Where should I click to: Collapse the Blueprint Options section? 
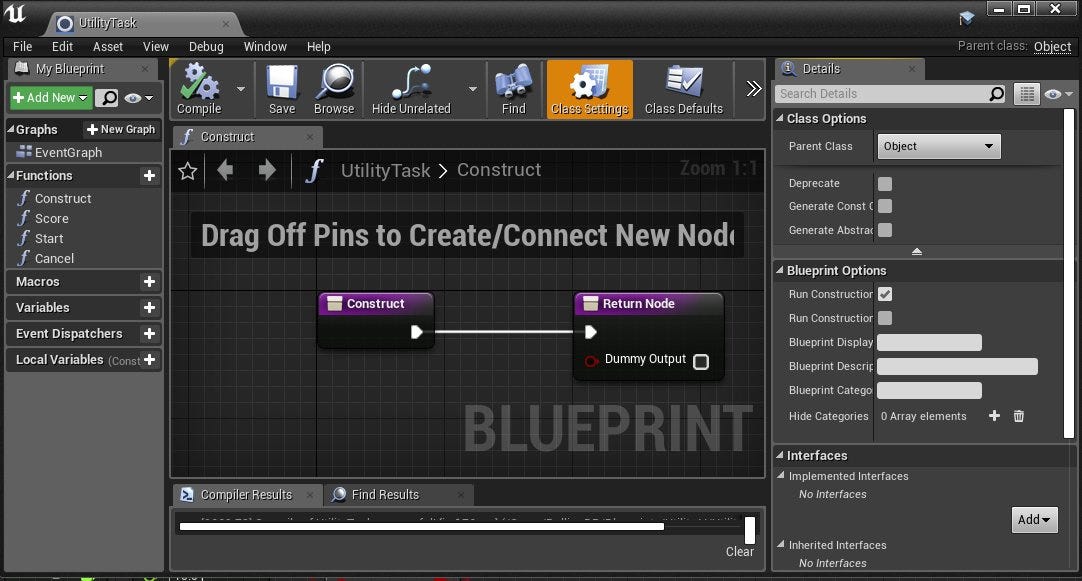[779, 270]
